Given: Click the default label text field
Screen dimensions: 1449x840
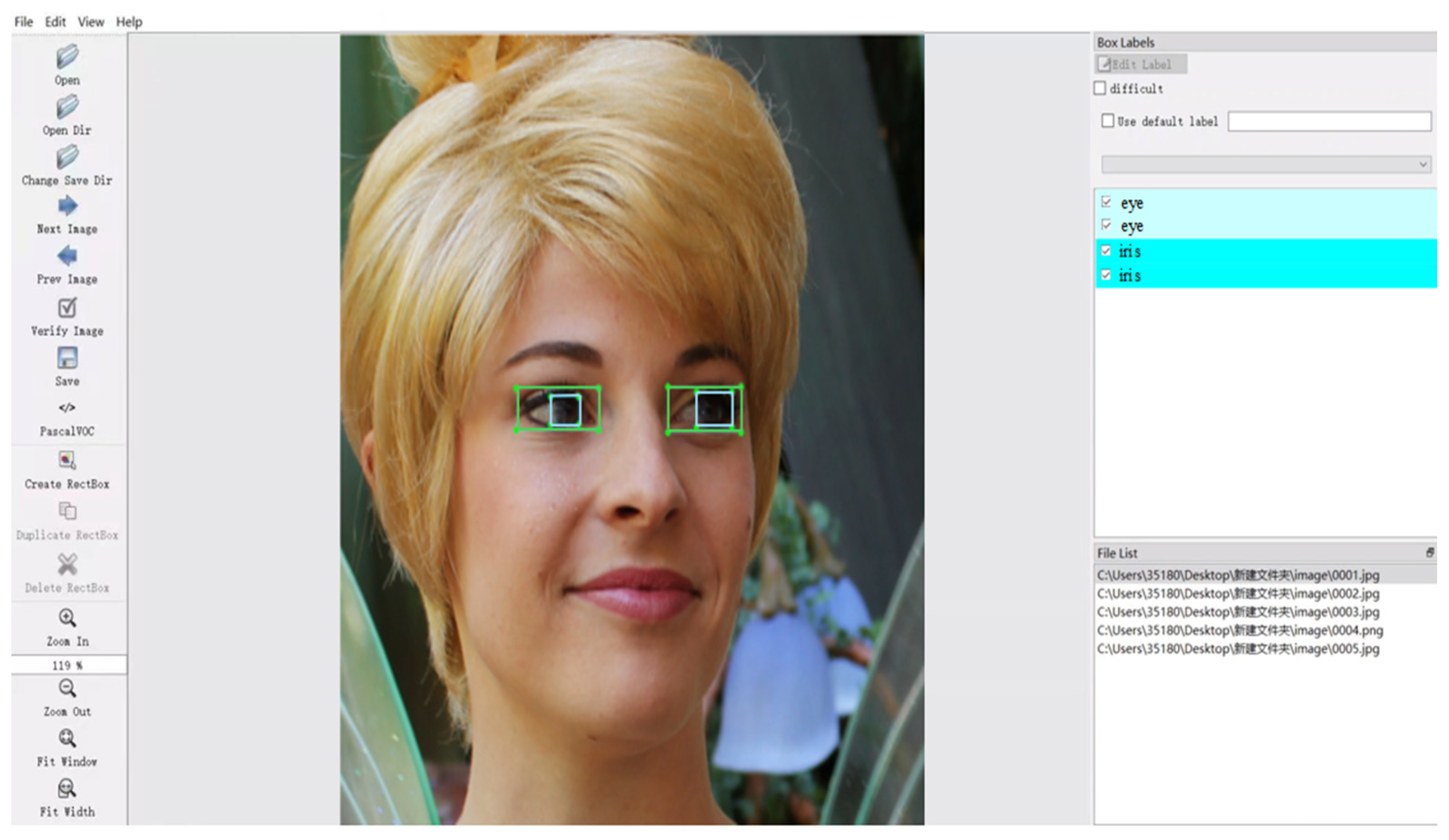Looking at the screenshot, I should [x=1329, y=121].
